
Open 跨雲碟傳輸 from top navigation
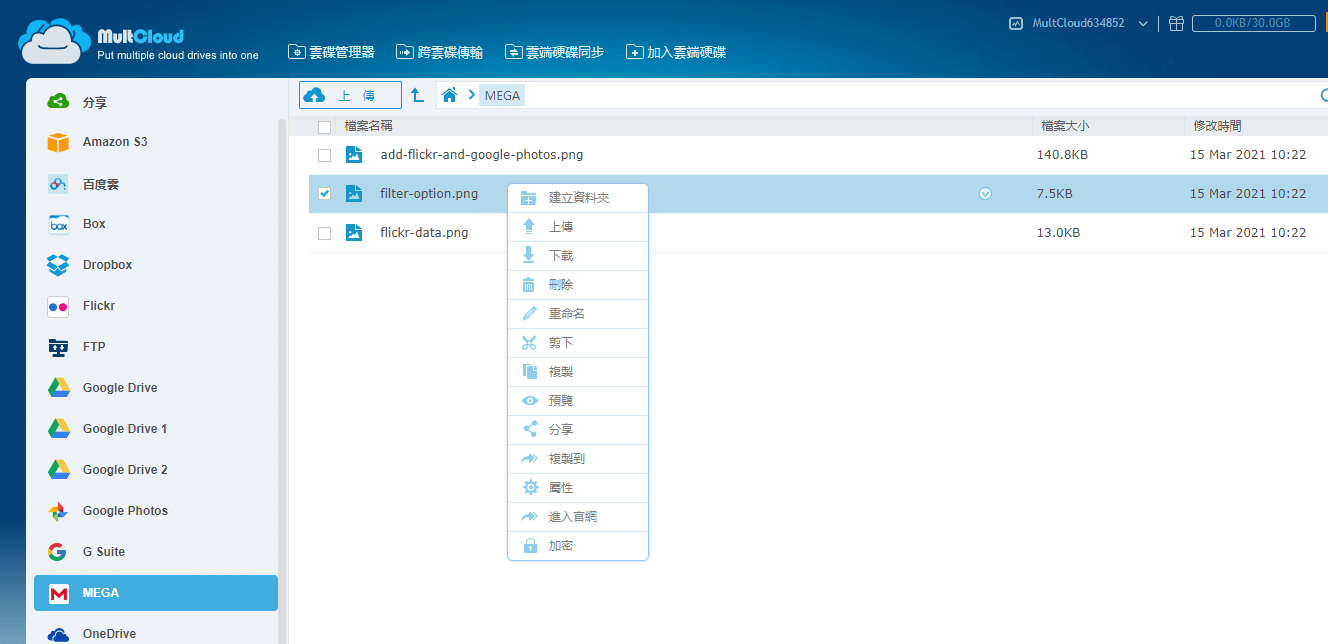tap(440, 52)
